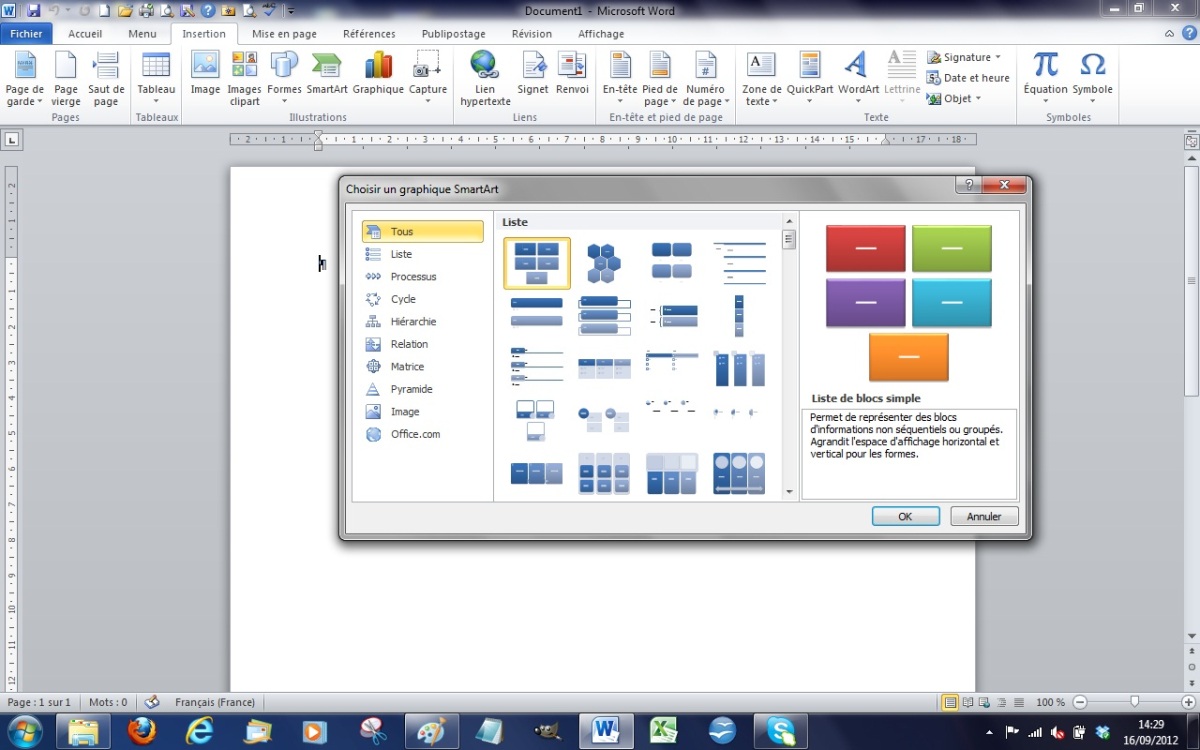Image resolution: width=1200 pixels, height=750 pixels.
Task: Click the SmartArt gallery up scroll arrow
Action: click(x=789, y=221)
